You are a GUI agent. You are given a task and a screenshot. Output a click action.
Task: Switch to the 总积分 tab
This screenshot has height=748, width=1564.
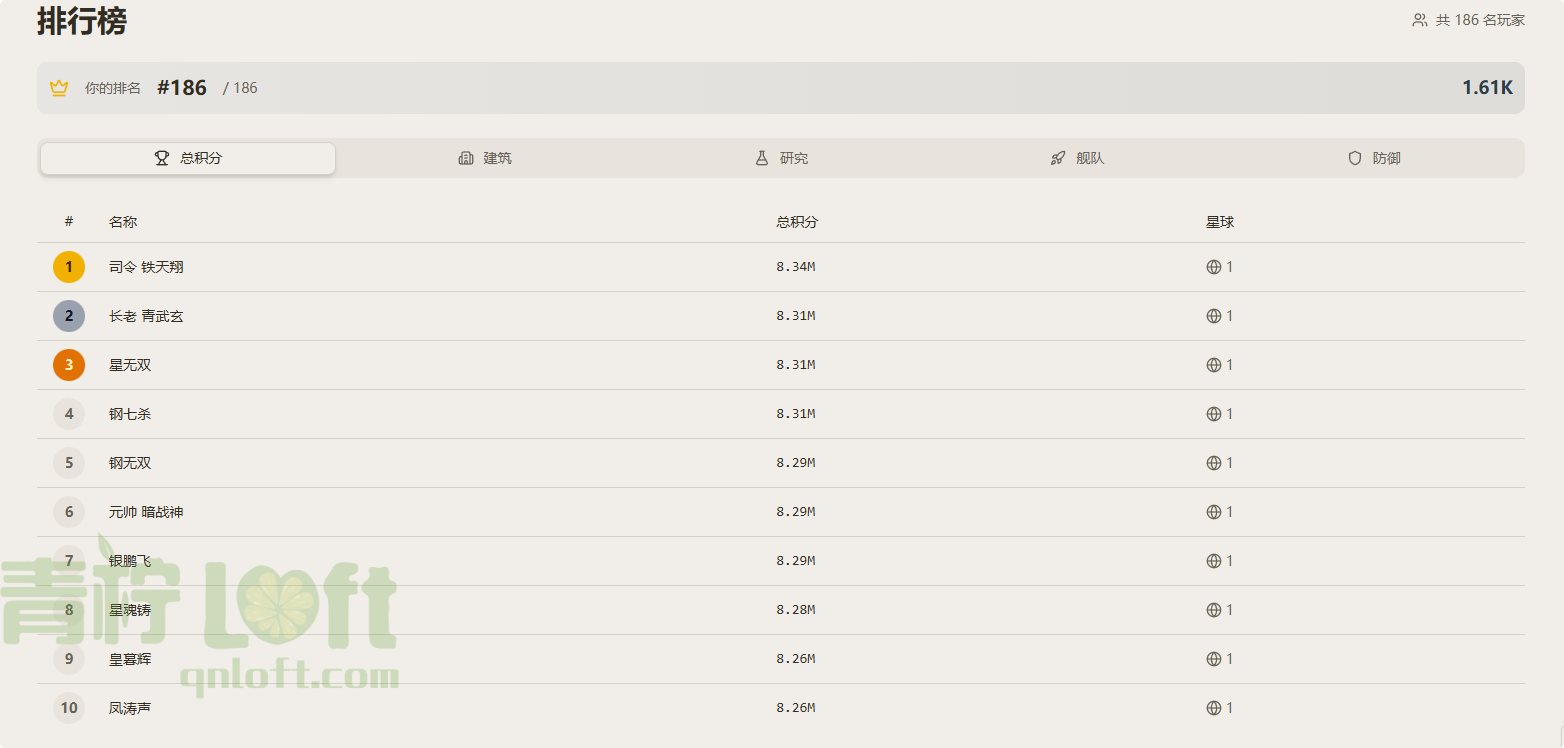[188, 158]
